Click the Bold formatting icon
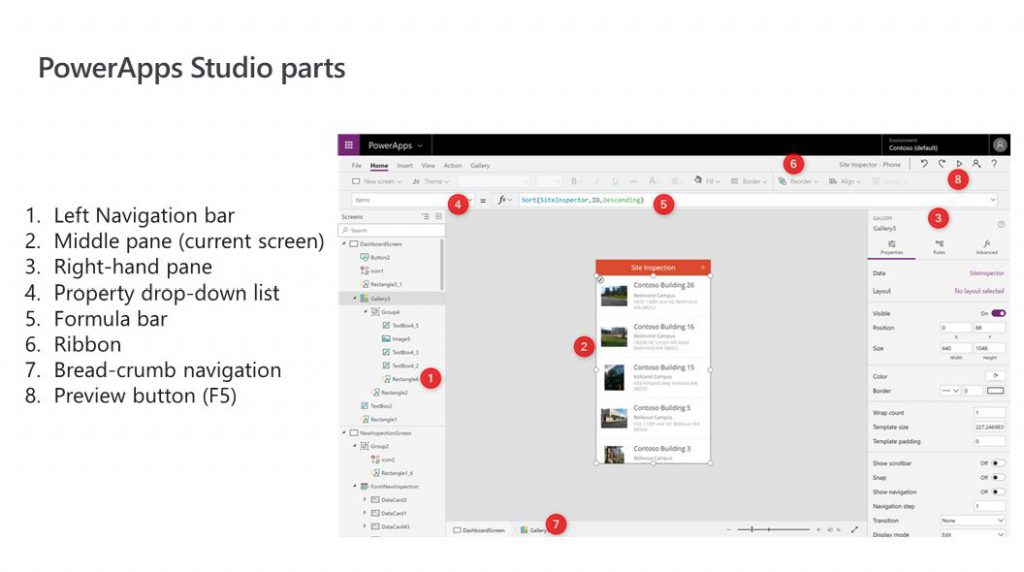 pos(573,181)
